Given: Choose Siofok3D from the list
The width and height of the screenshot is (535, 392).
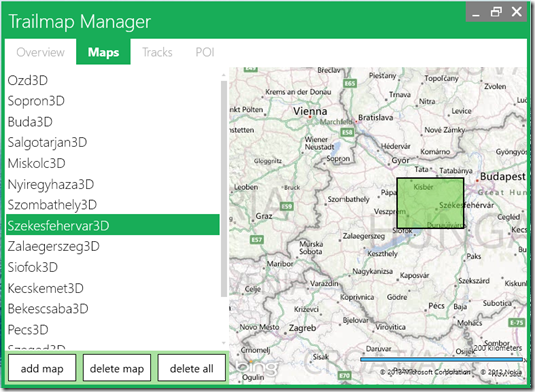Looking at the screenshot, I should pos(113,267).
